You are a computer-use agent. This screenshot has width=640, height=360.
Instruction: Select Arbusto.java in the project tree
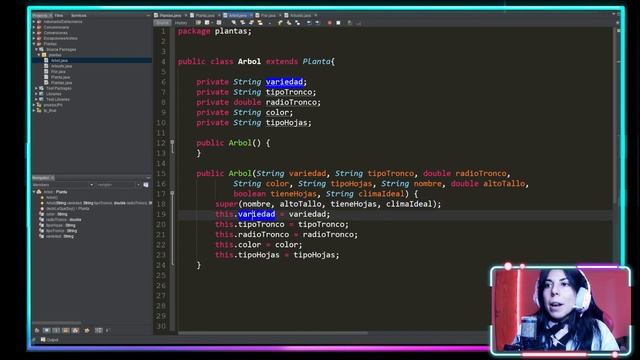coord(61,66)
